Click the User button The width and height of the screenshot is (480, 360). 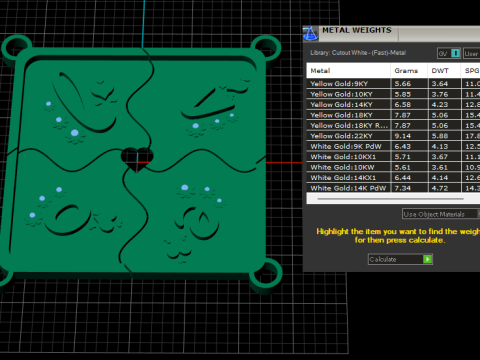point(471,54)
